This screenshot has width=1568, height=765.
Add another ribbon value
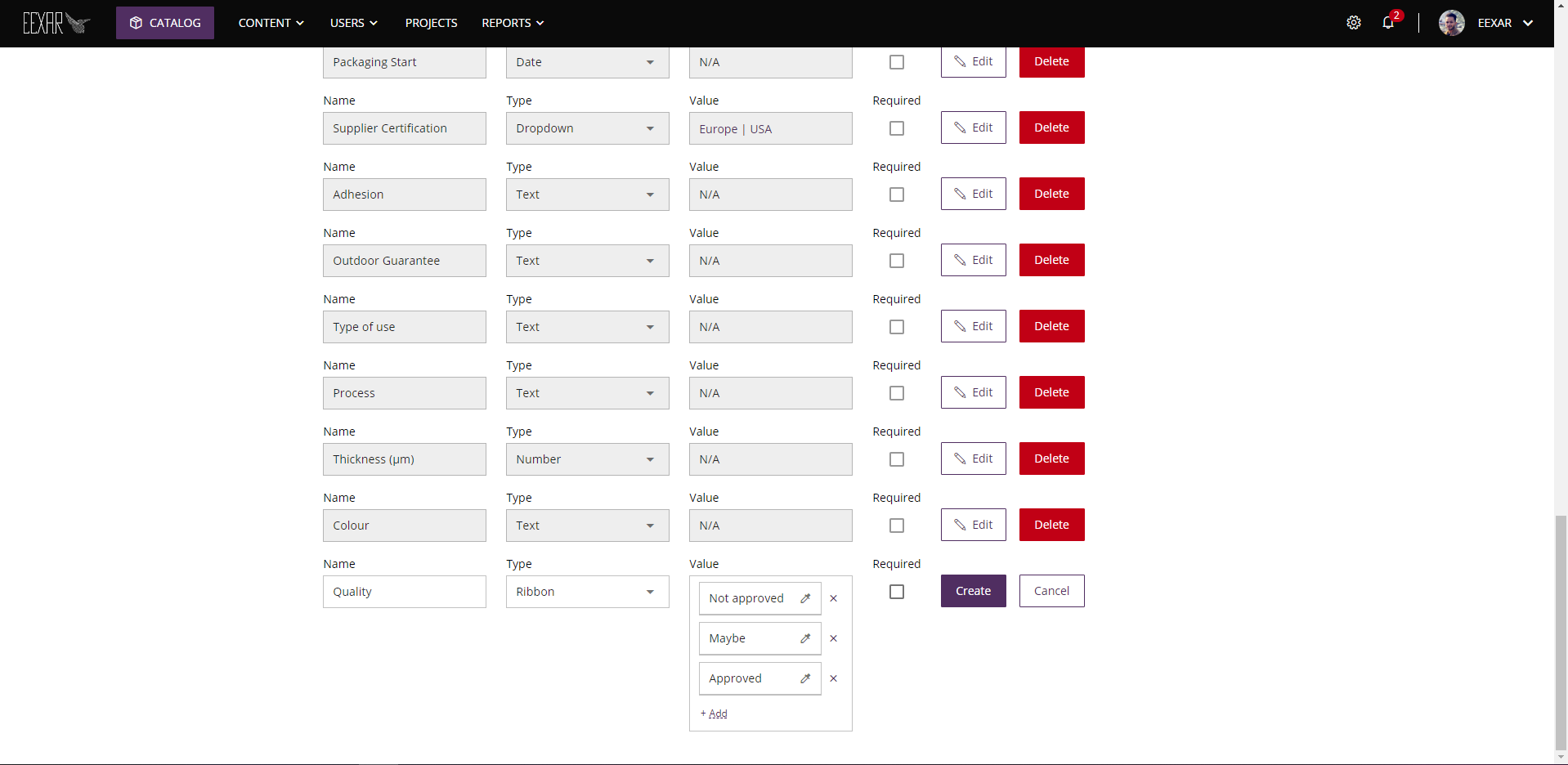(715, 714)
